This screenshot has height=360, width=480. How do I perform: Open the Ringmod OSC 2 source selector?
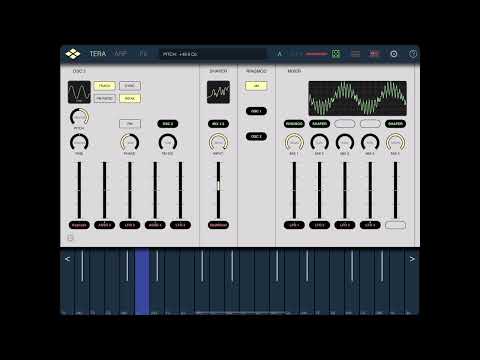tap(256, 136)
